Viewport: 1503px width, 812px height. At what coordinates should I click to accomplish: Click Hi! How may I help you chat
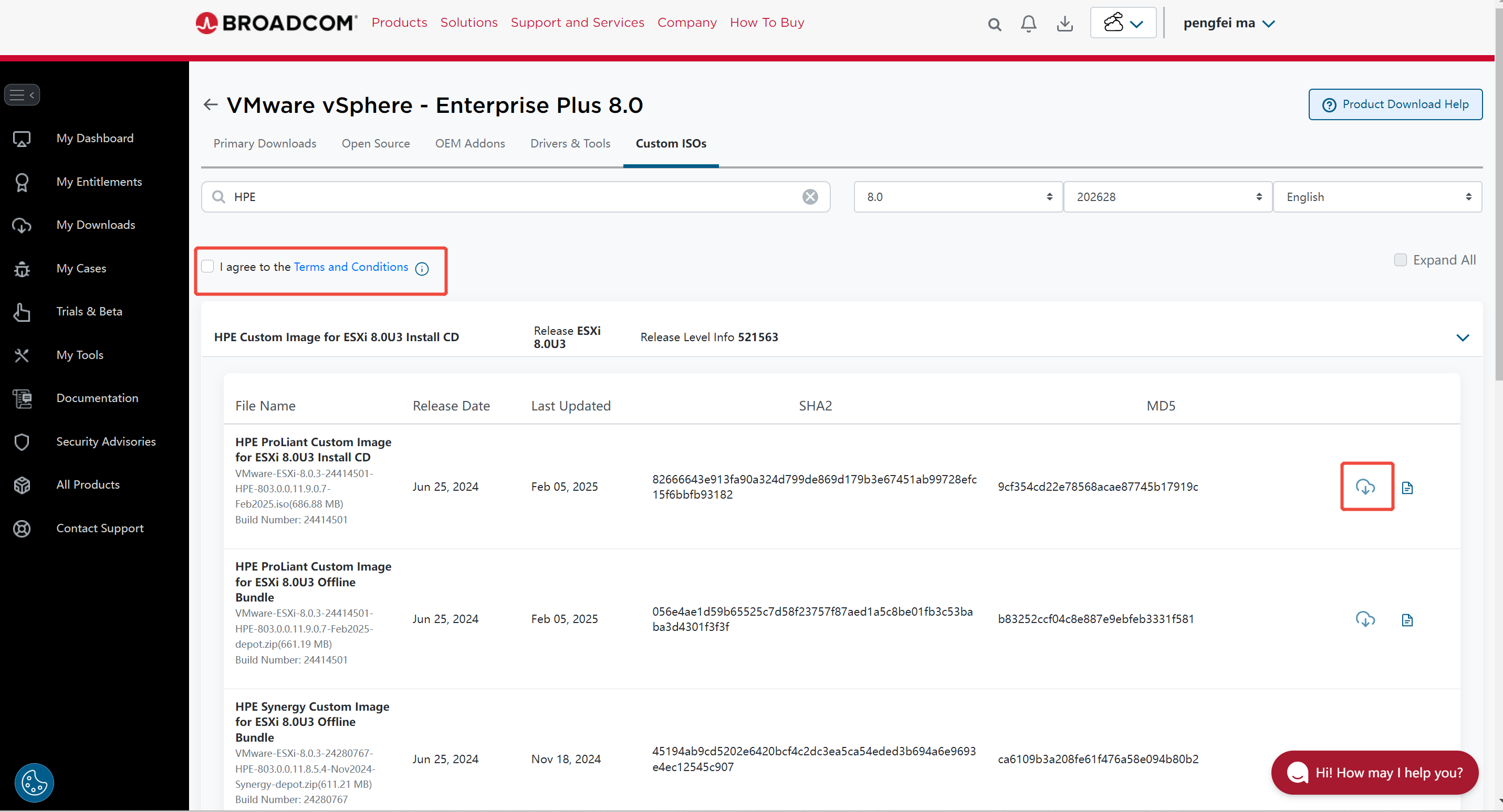(x=1375, y=773)
